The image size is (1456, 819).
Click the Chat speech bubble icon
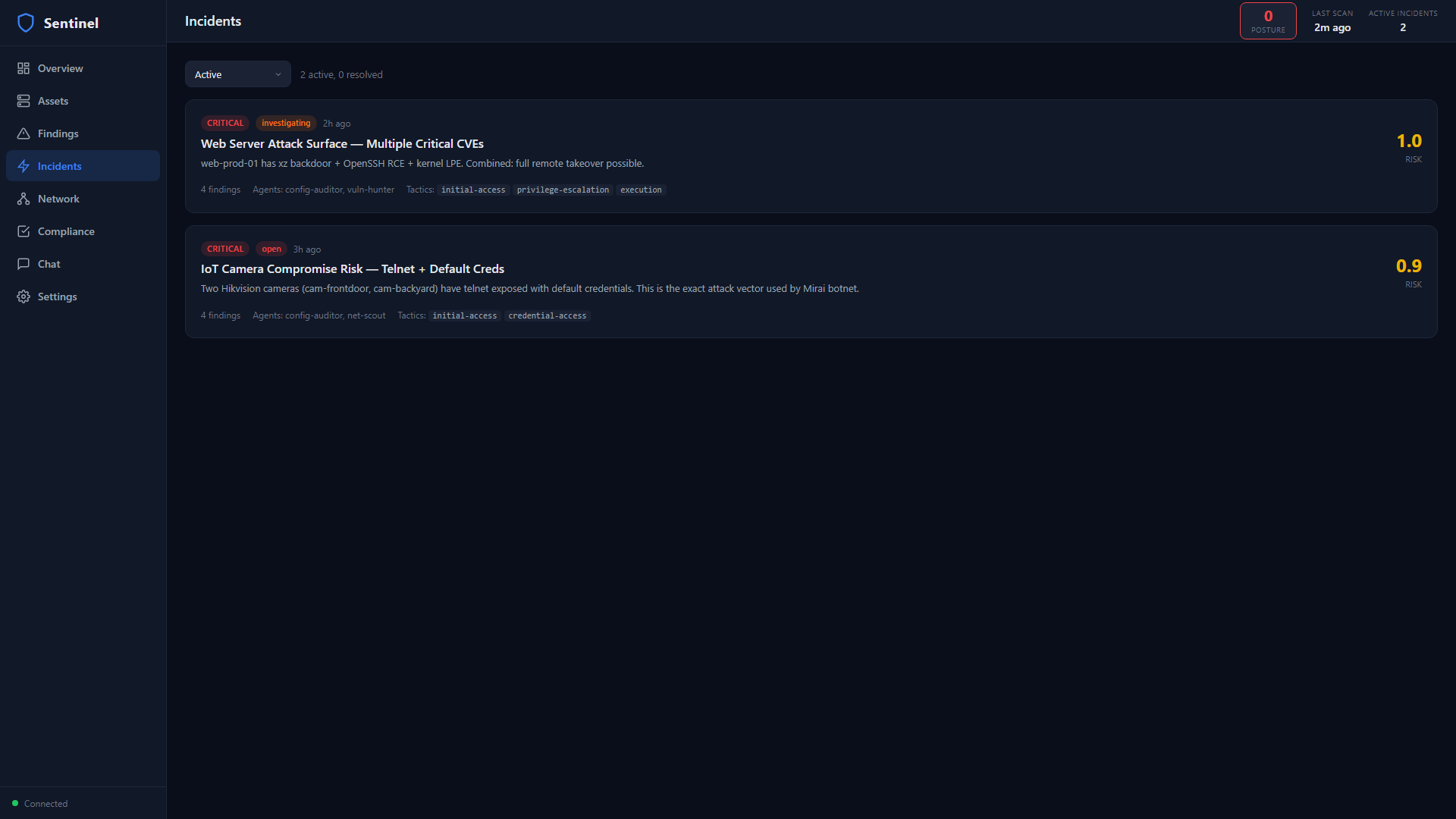[24, 264]
